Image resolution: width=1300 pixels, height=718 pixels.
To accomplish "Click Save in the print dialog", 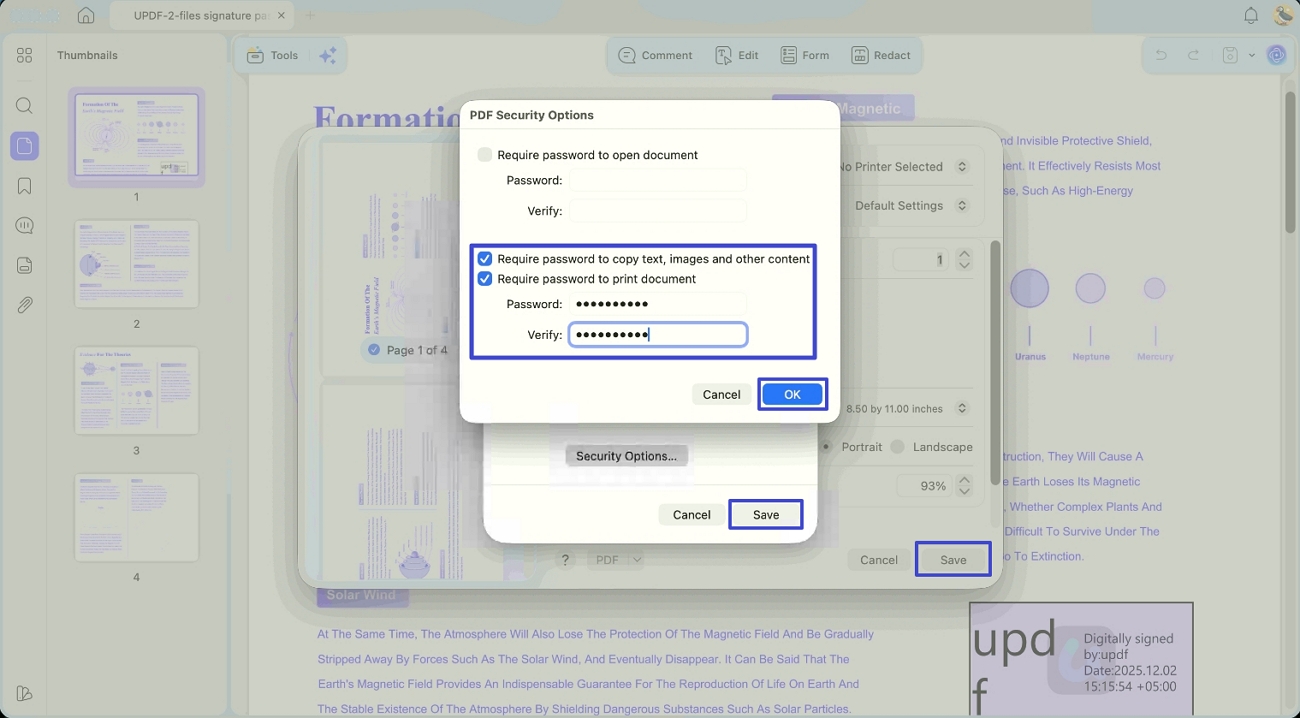I will point(953,560).
